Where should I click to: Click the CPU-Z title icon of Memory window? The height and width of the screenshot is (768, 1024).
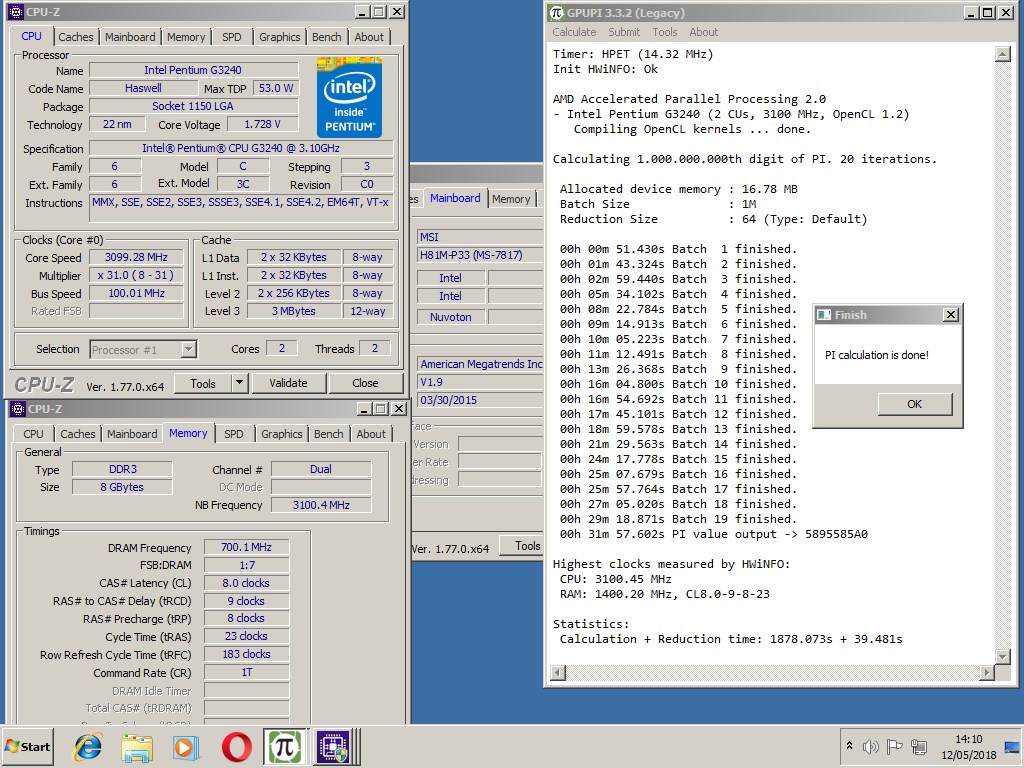18,409
